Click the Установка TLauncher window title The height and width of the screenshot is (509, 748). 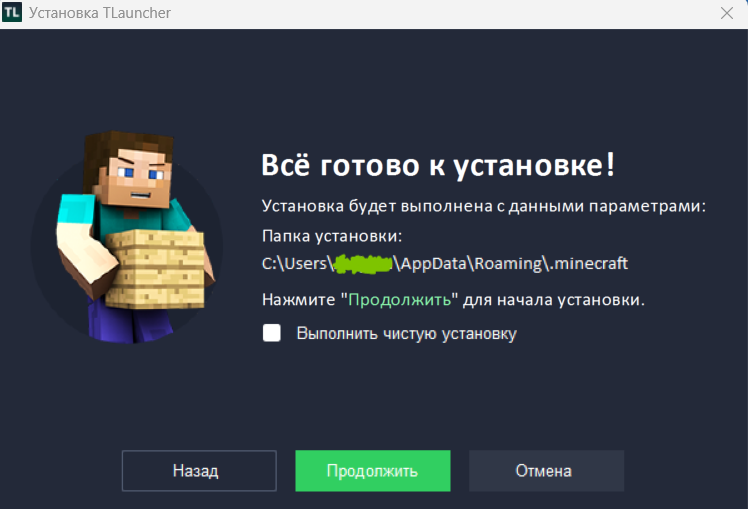coord(100,13)
